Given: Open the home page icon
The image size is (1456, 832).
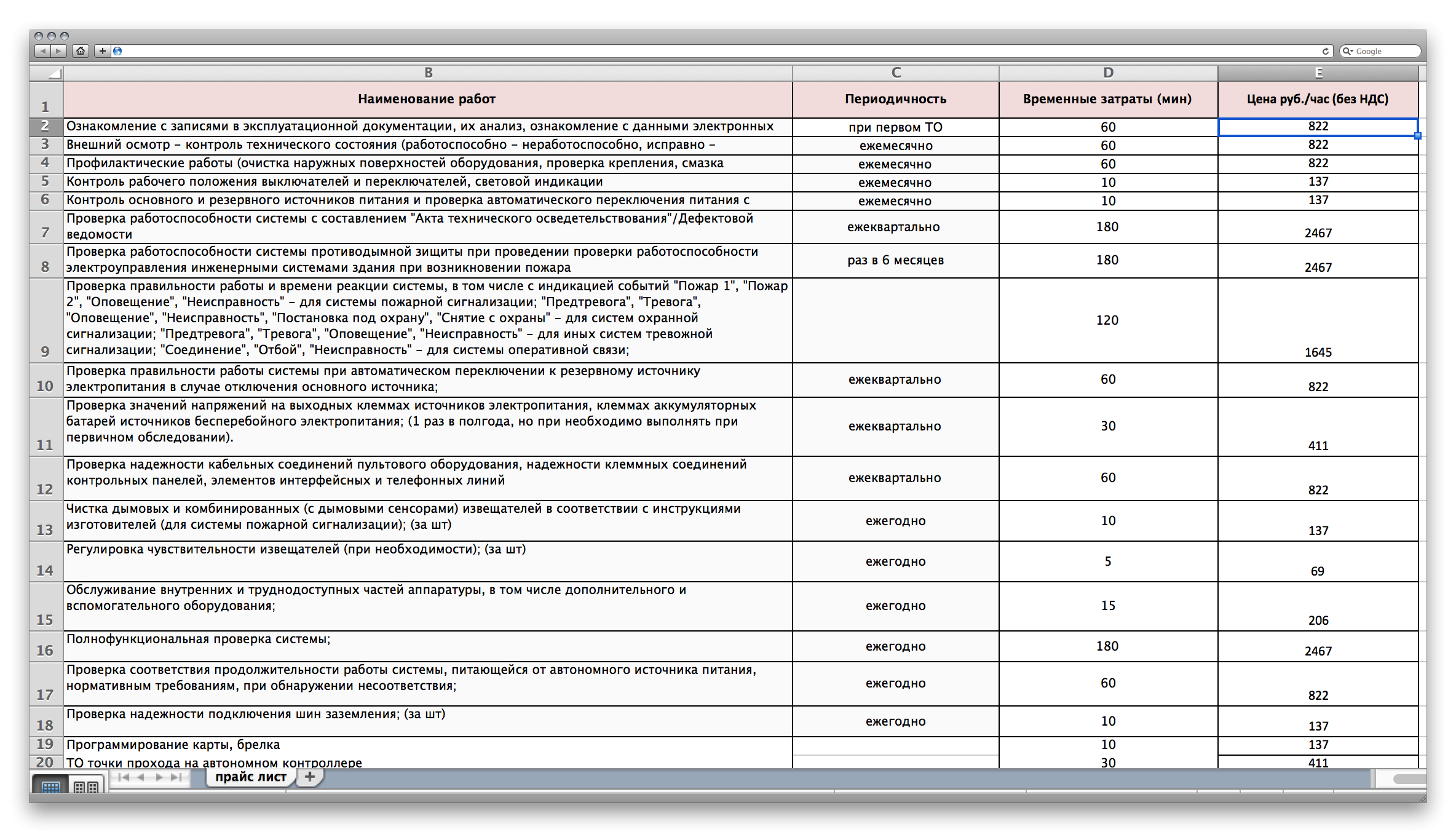Looking at the screenshot, I should coord(81,51).
